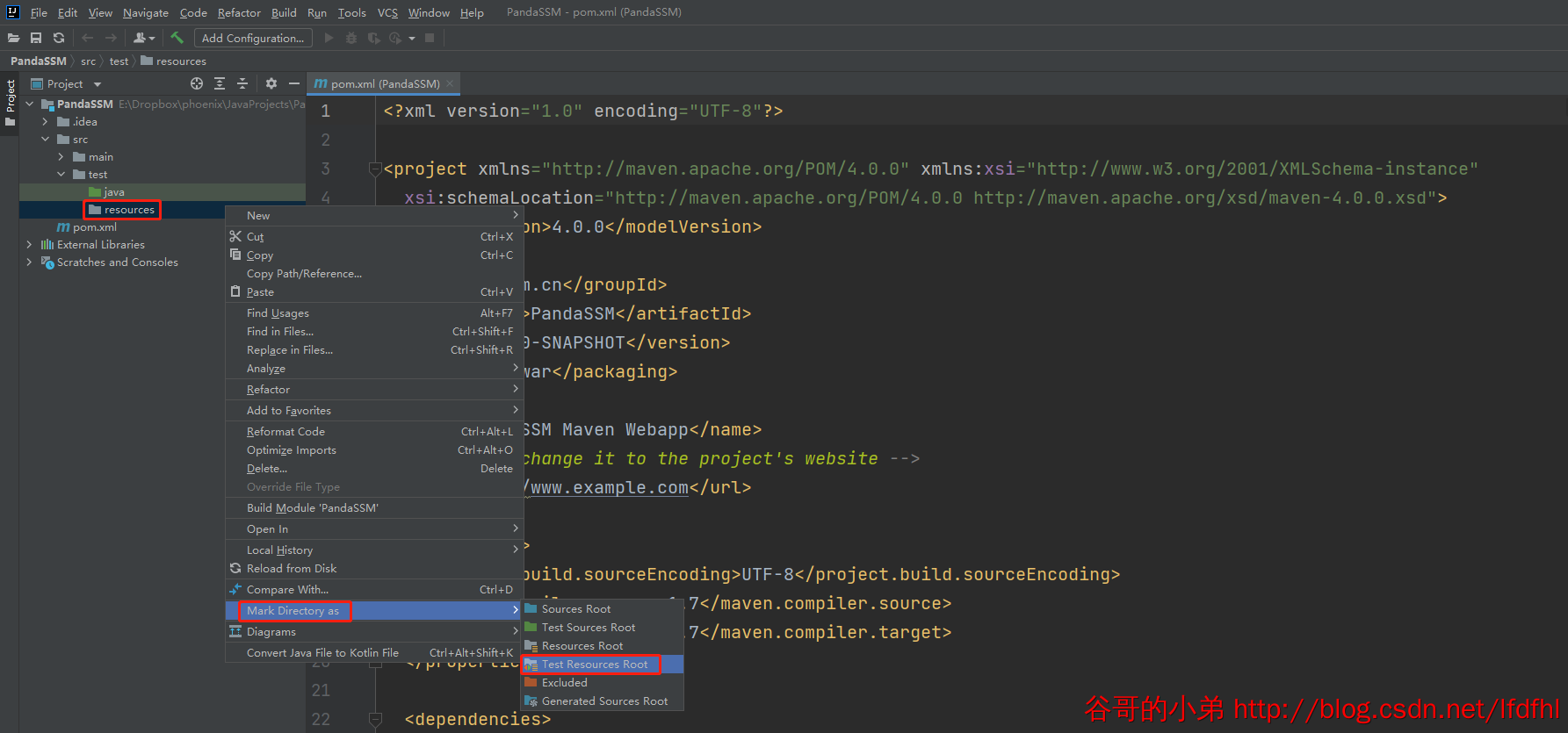This screenshot has width=1568, height=733.
Task: Select Local History submenu
Action: [374, 550]
